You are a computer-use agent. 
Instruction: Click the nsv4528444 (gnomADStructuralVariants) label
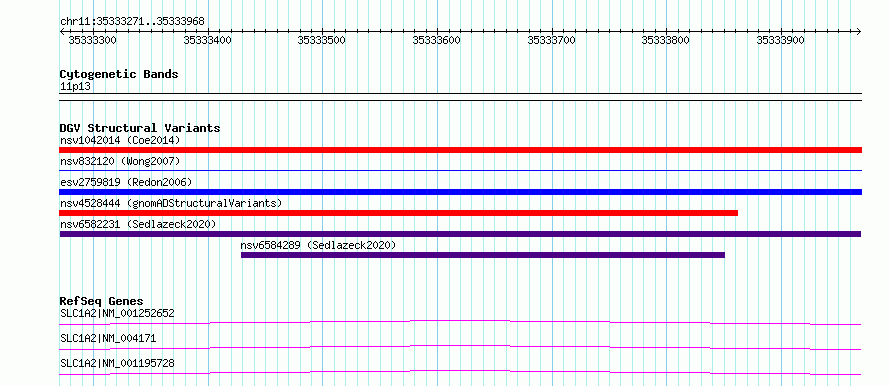[171, 203]
